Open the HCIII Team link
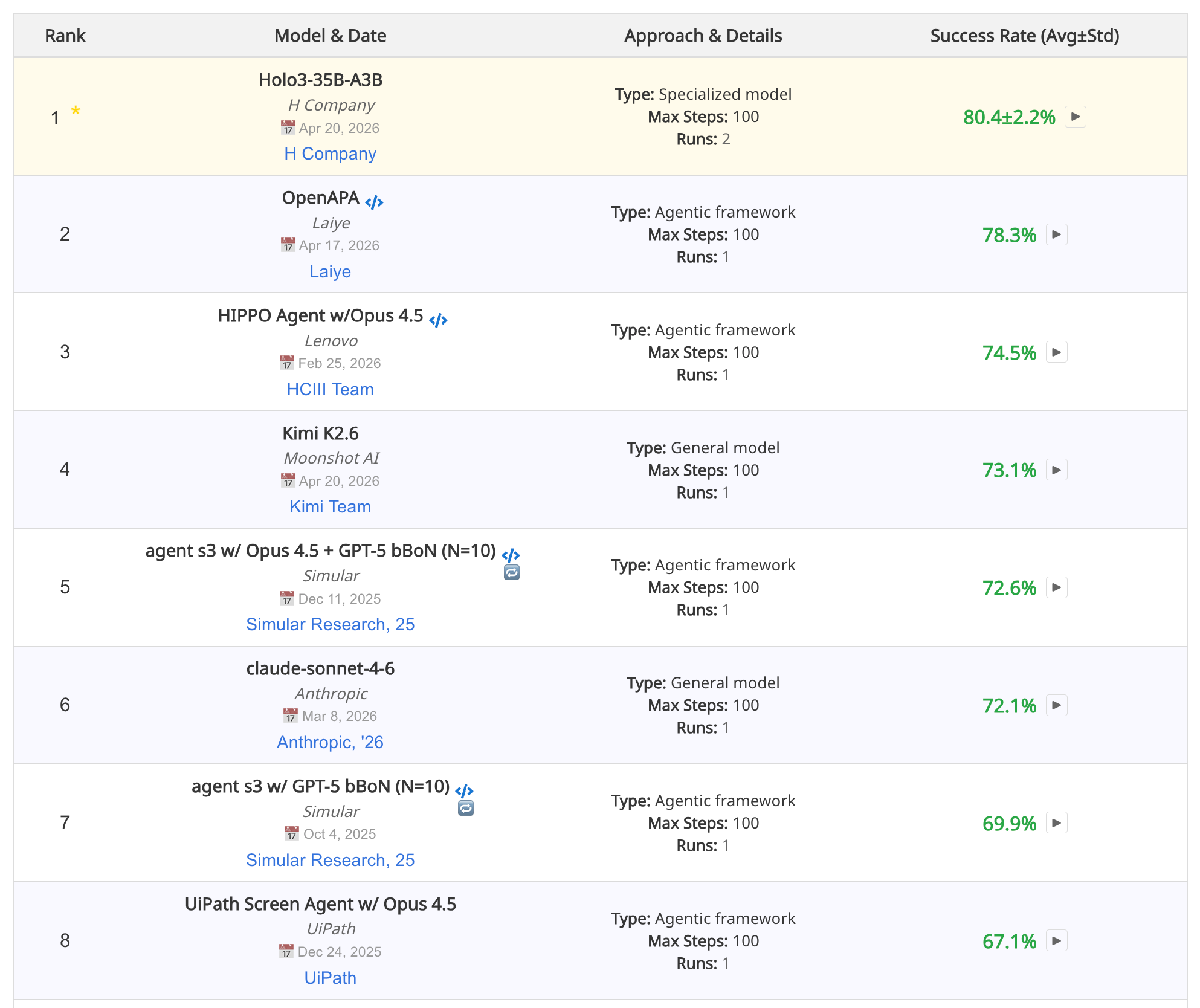 point(330,389)
